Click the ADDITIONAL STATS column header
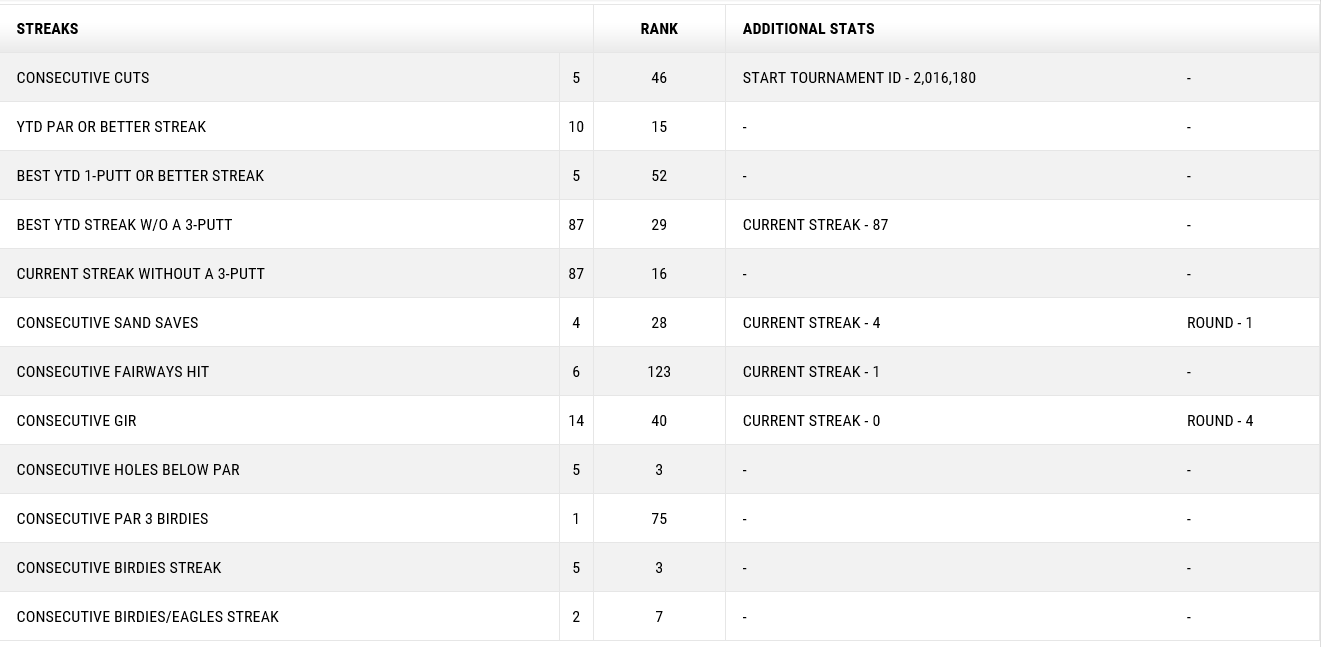The height and width of the screenshot is (647, 1321). pos(808,29)
